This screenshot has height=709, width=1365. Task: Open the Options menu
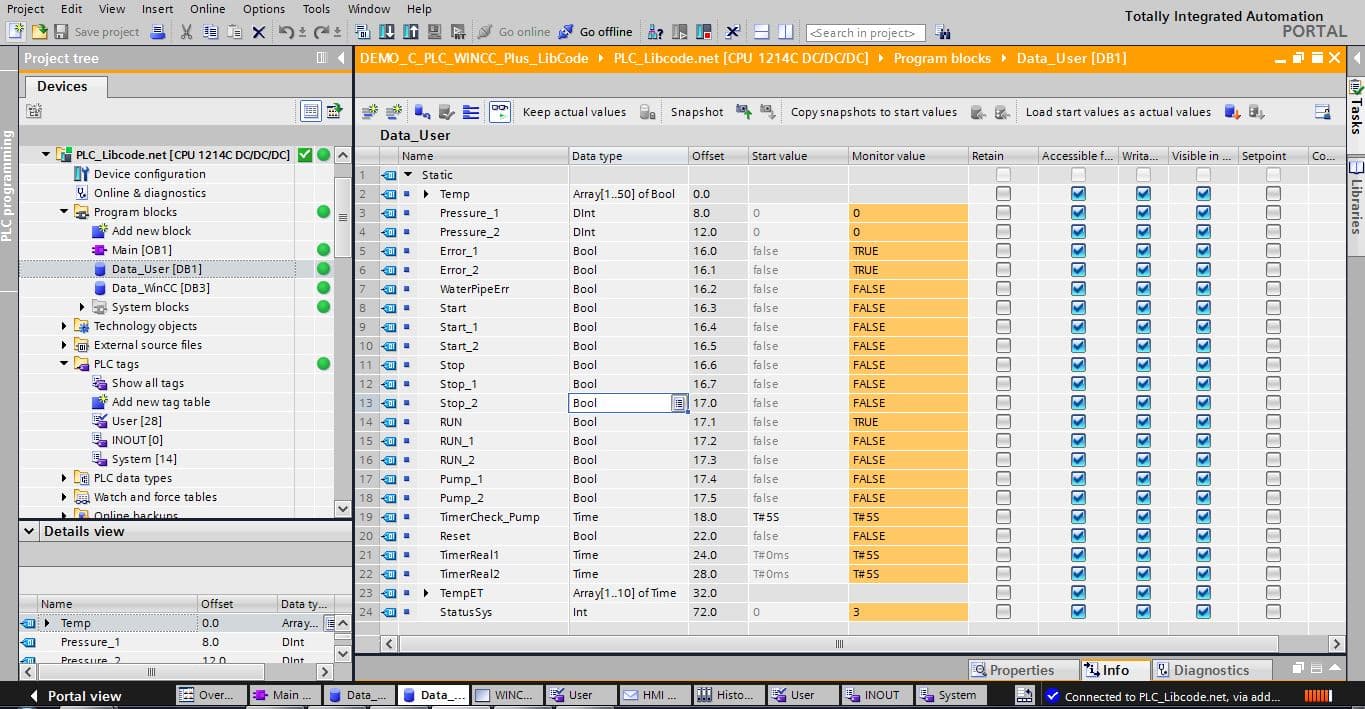click(264, 9)
